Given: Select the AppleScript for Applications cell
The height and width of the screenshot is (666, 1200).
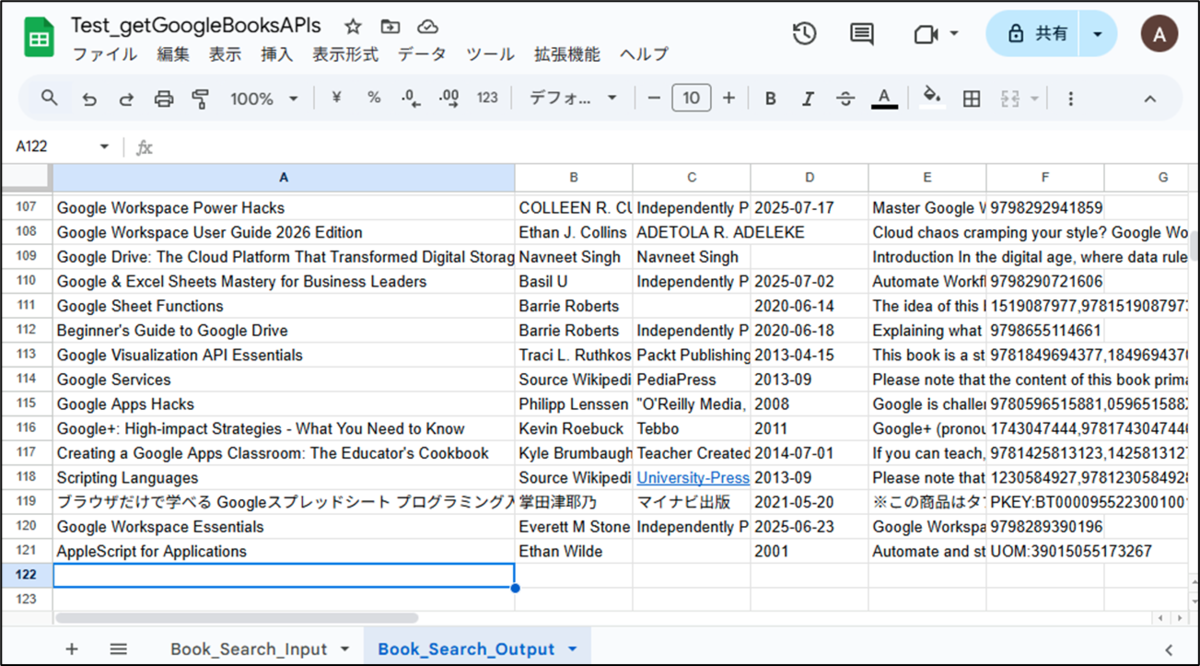Looking at the screenshot, I should tap(284, 551).
